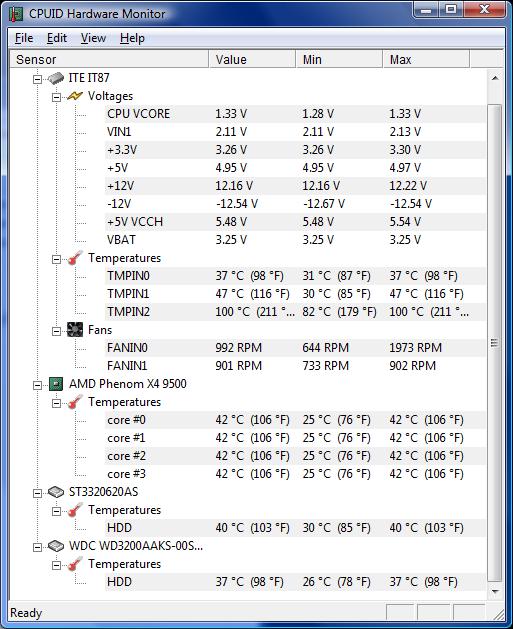Screen dimensions: 513x629
Task: Open the Help menu
Action: (132, 38)
